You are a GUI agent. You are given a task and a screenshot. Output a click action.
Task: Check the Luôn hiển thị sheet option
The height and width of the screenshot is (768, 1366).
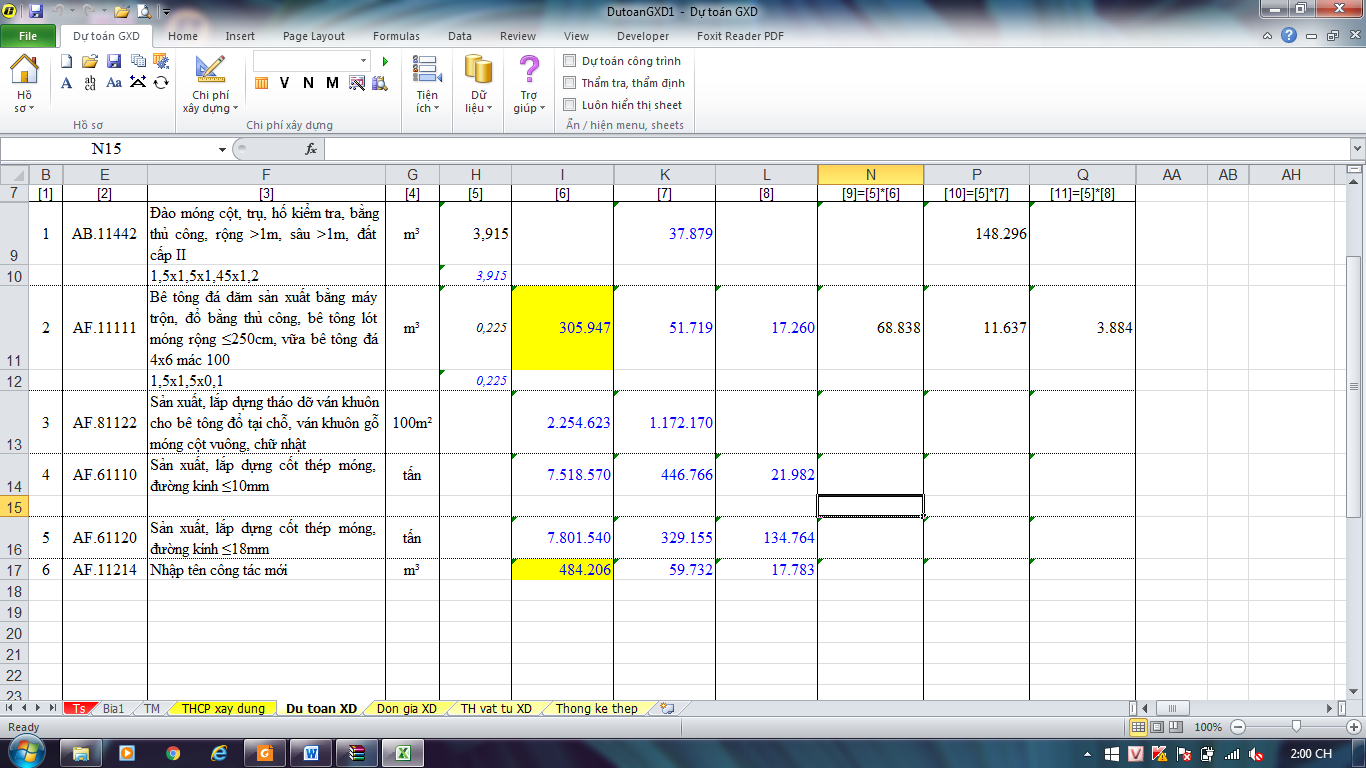[570, 105]
